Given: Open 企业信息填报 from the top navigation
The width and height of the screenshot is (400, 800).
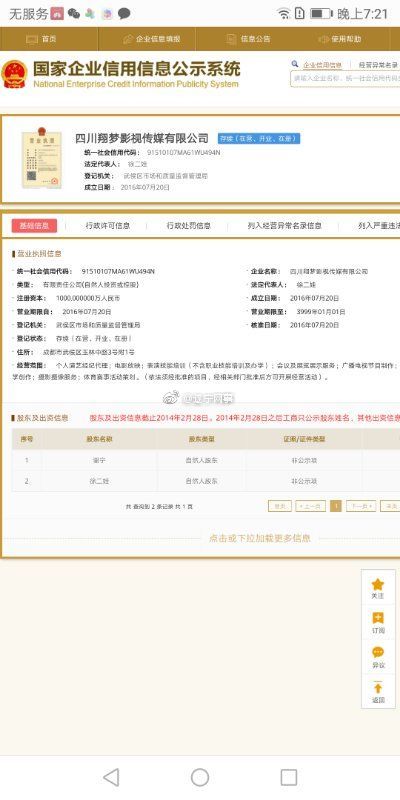Looking at the screenshot, I should [x=152, y=39].
